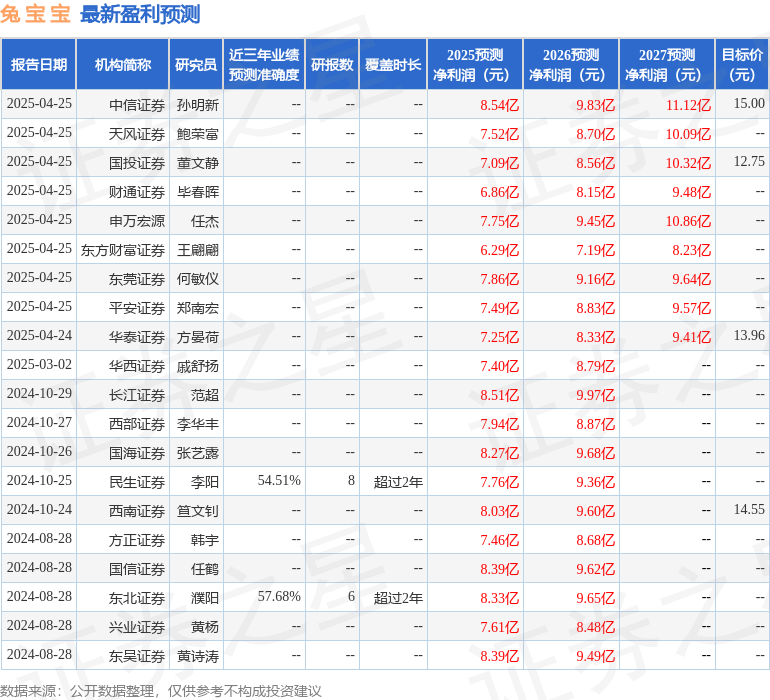This screenshot has height=700, width=770.
Task: Click the 数据来源 footnote text
Action: tap(161, 691)
